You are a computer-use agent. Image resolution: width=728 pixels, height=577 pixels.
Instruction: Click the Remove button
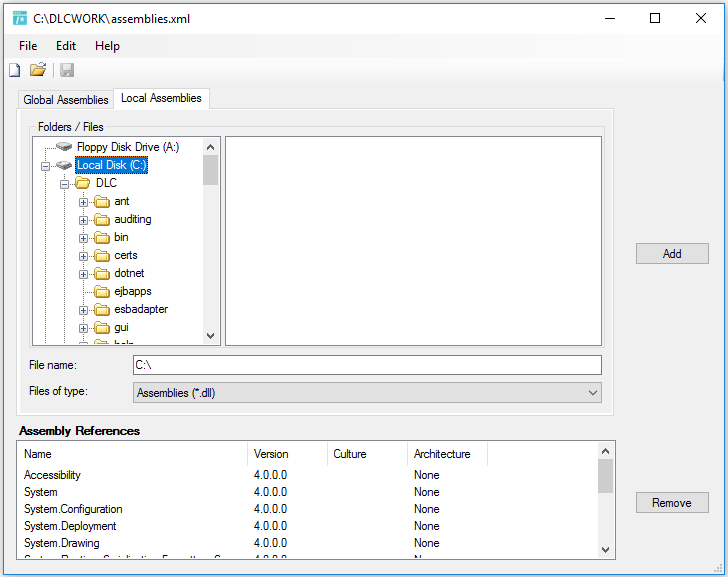click(x=672, y=503)
